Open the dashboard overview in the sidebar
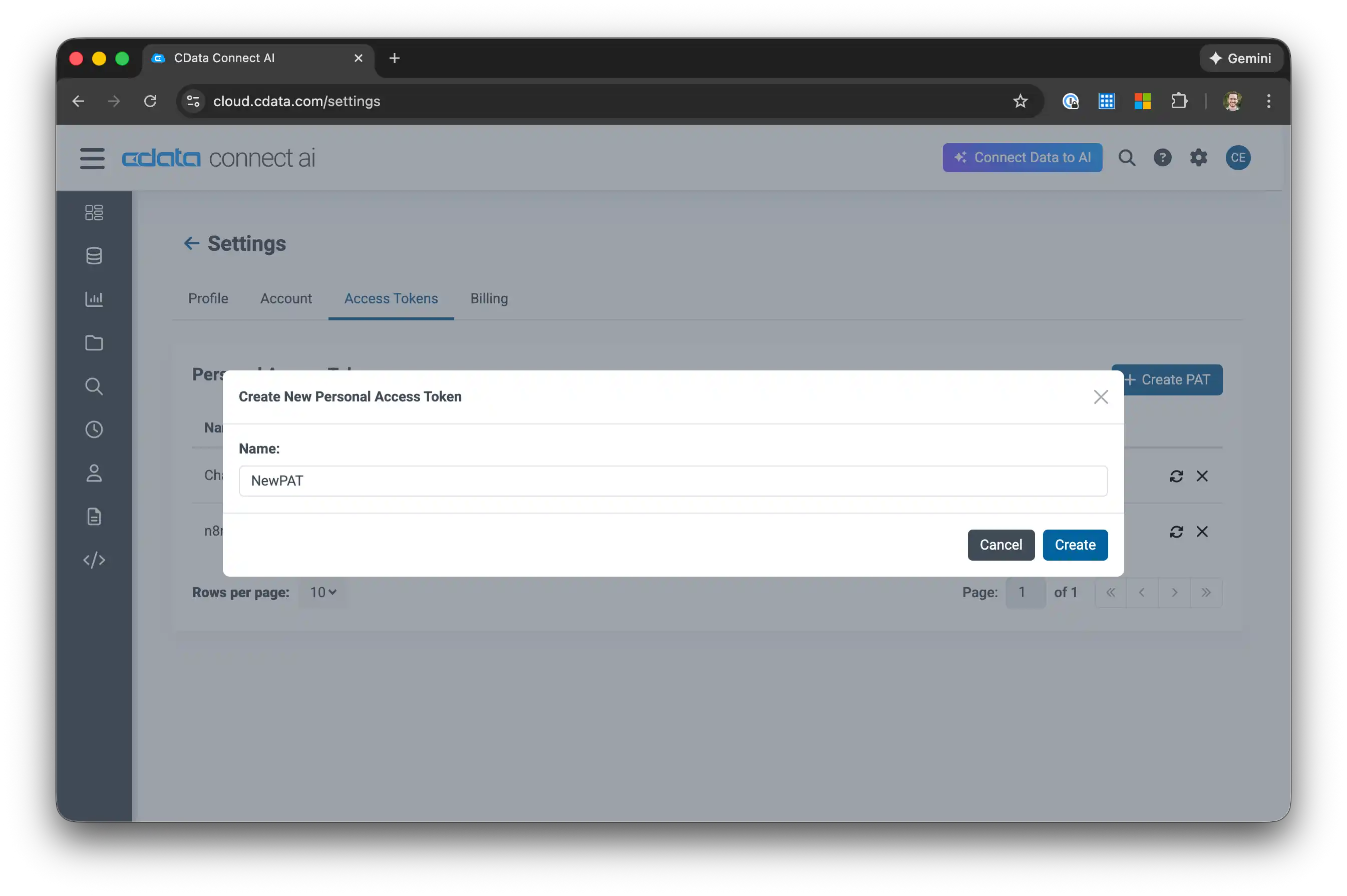The image size is (1347, 896). 94,212
